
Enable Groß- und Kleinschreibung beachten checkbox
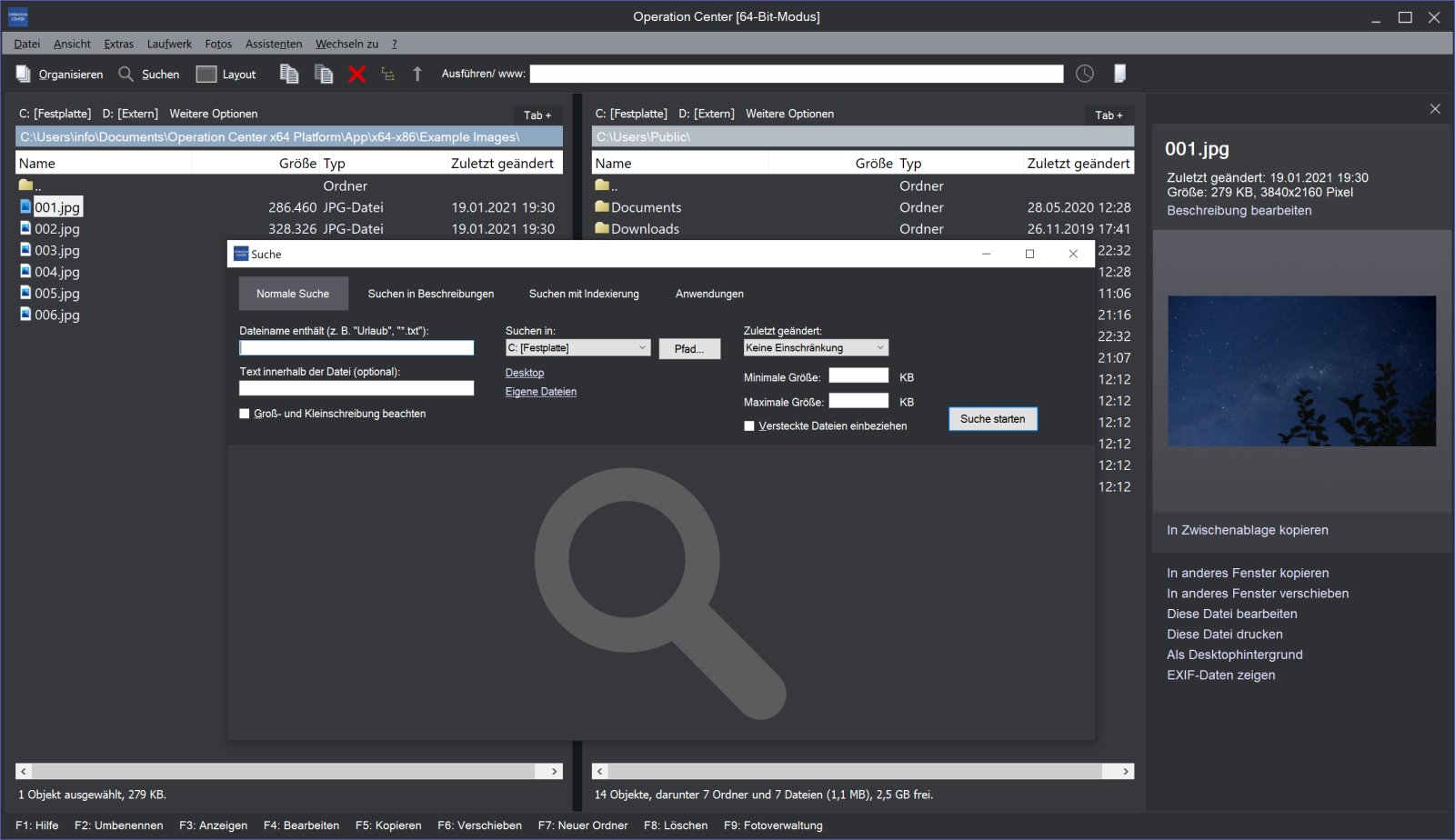coord(245,414)
